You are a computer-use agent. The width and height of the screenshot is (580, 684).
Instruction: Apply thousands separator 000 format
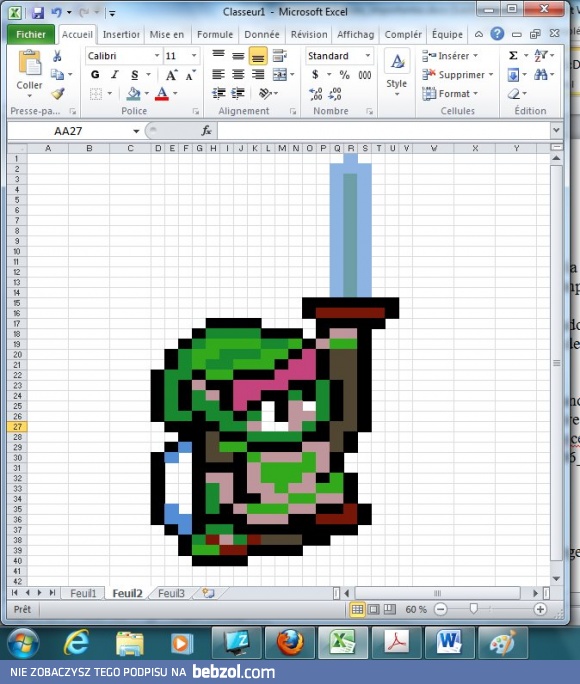pyautogui.click(x=365, y=75)
